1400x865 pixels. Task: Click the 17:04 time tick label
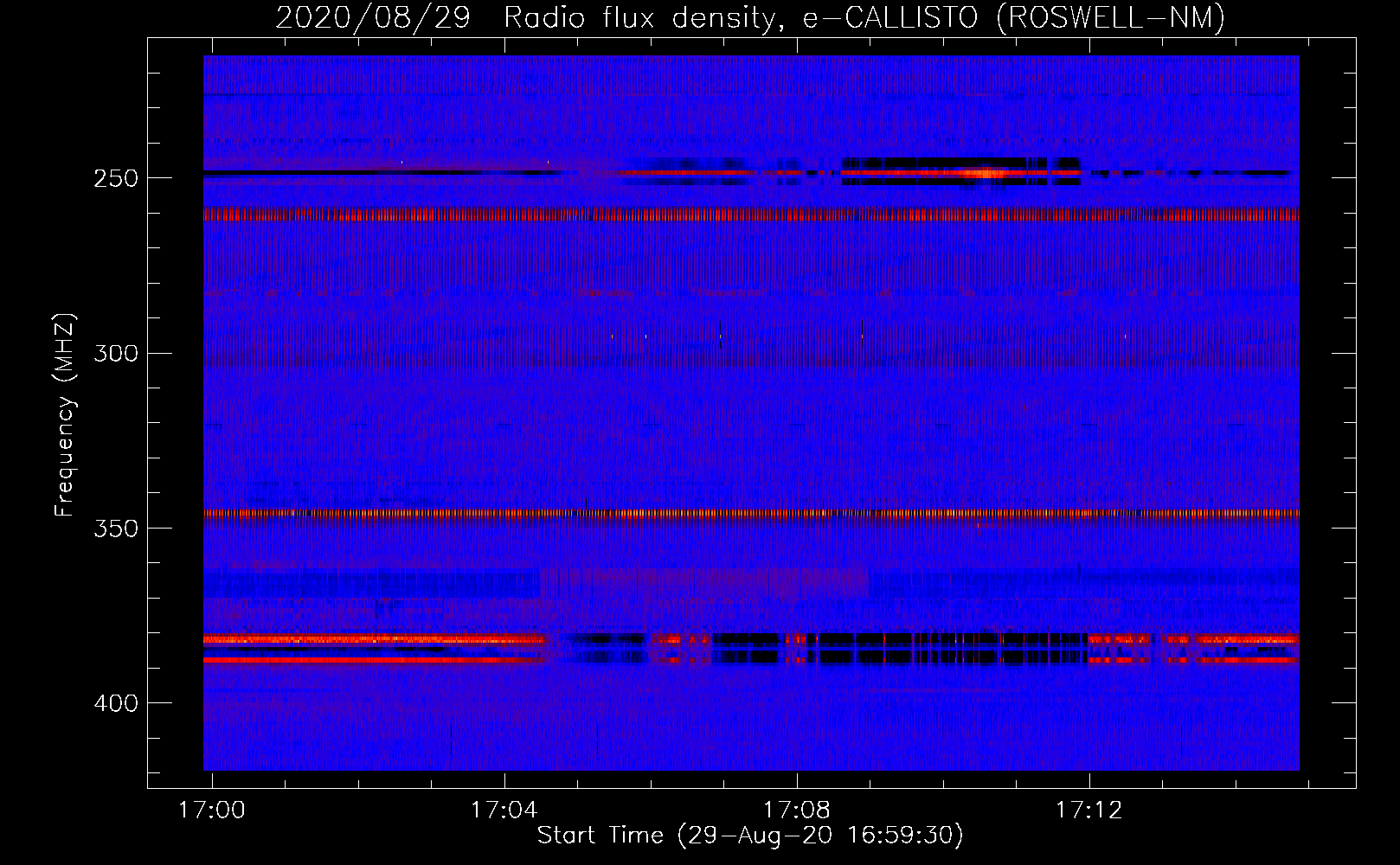(504, 811)
